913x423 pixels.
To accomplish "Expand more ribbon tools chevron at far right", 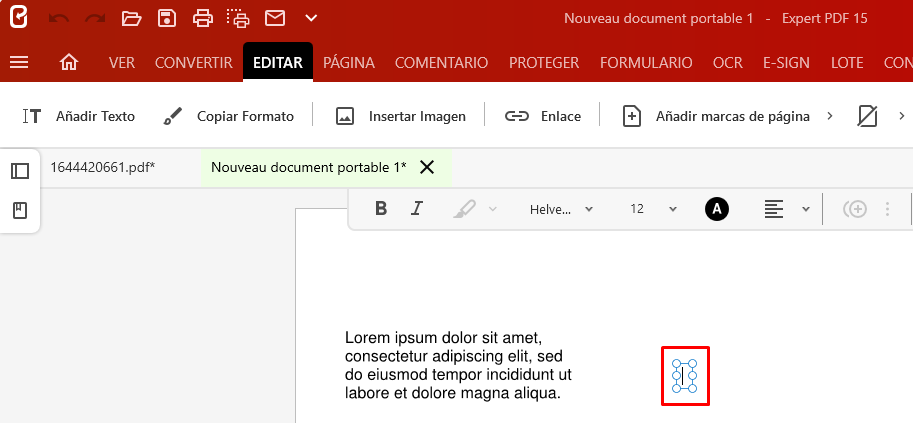I will click(x=901, y=116).
